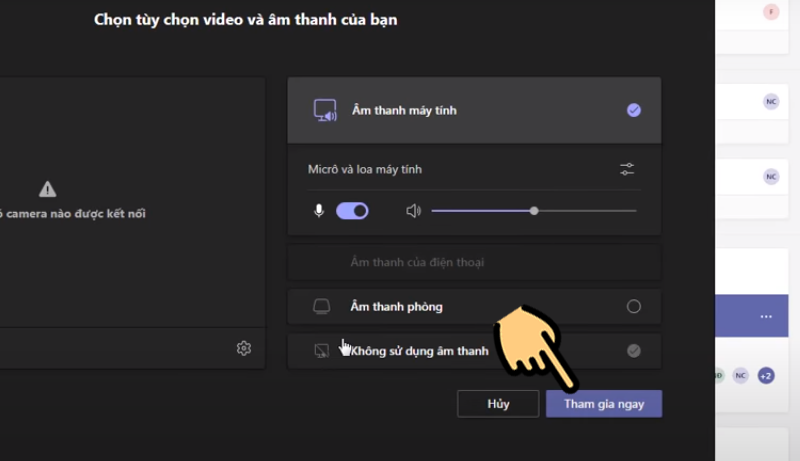Viewport: 800px width, 461px height.
Task: Click the Micrô và loa máy tính label
Action: [x=365, y=169]
